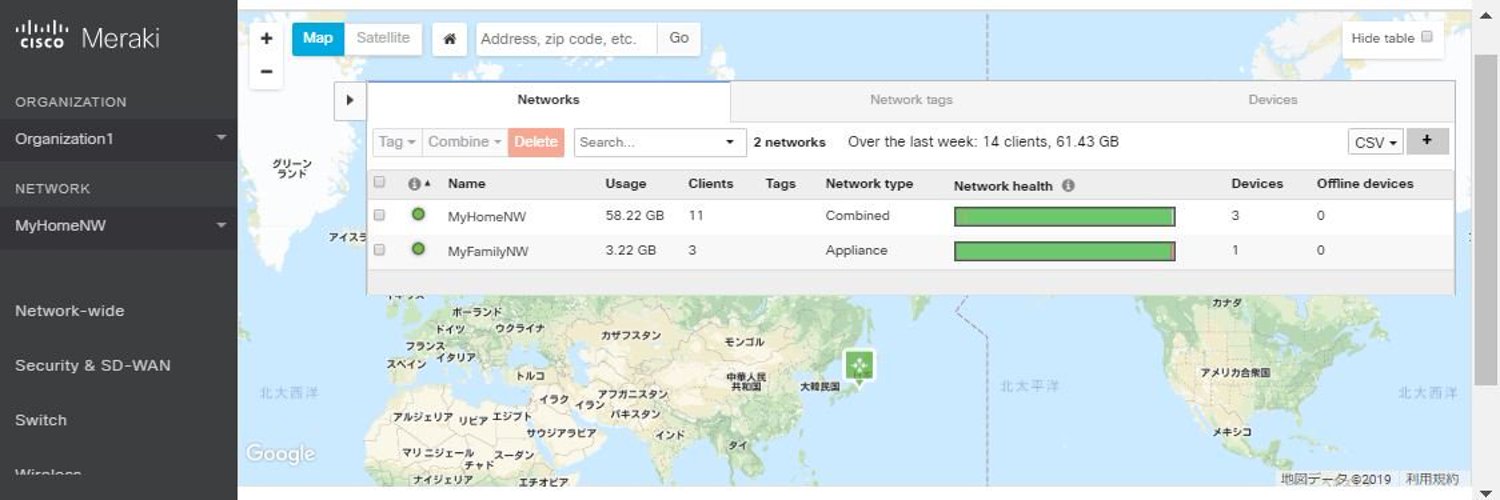1500x500 pixels.
Task: Click the Appliance network type cell
Action: pos(856,250)
